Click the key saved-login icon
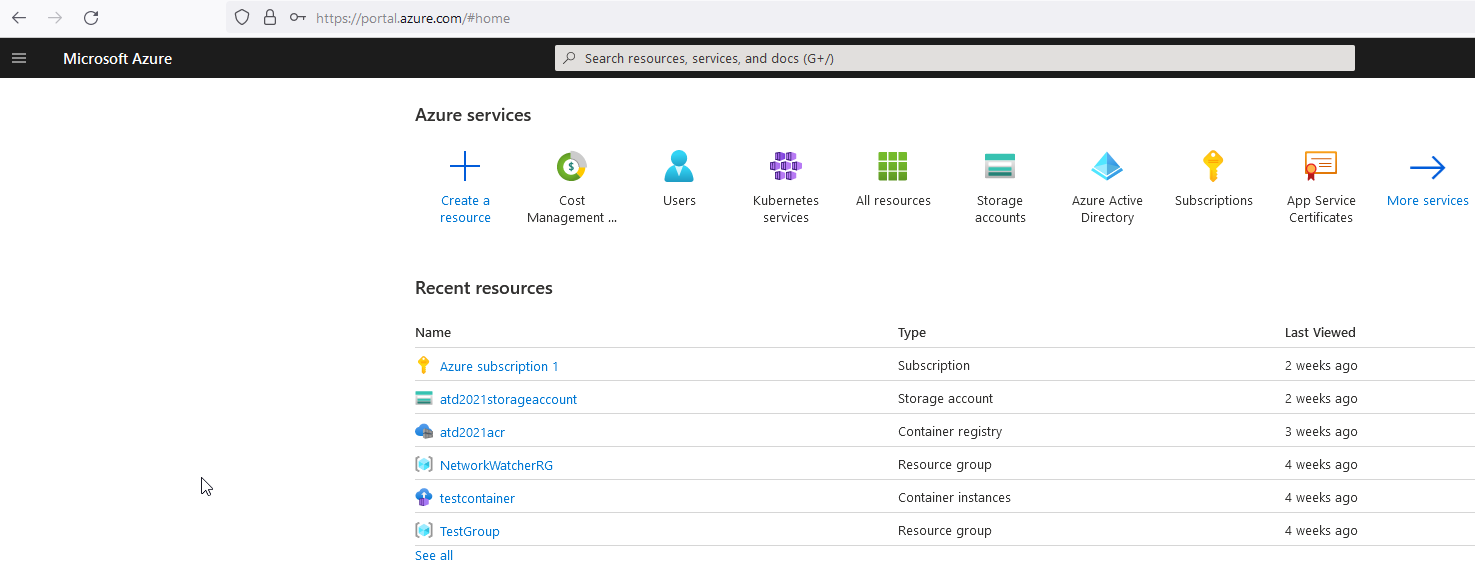The image size is (1475, 572). click(297, 18)
